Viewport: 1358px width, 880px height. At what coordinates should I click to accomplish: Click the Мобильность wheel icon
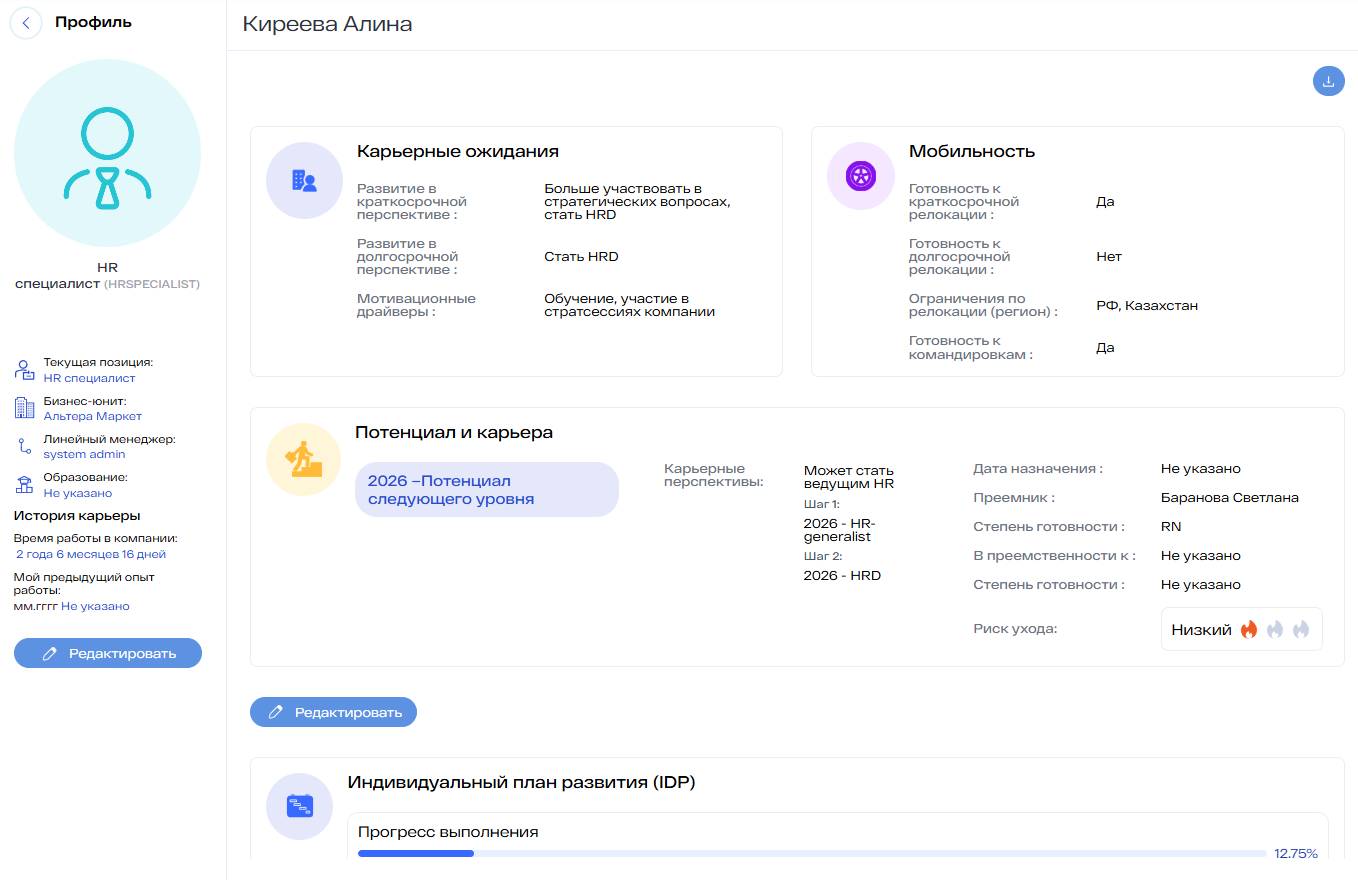click(x=860, y=176)
